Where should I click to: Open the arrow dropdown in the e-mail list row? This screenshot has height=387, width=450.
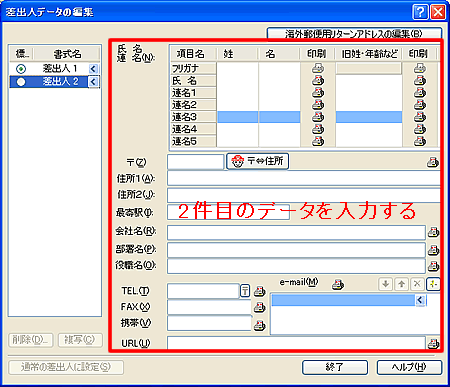point(420,300)
